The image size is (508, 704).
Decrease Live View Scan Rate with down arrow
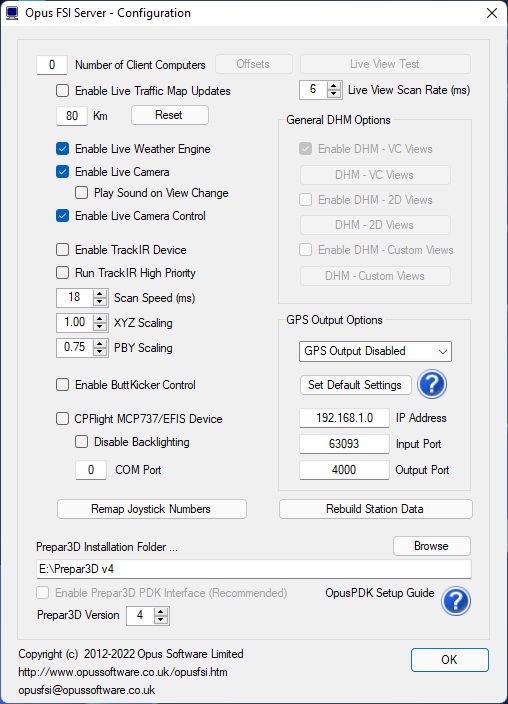333,94
